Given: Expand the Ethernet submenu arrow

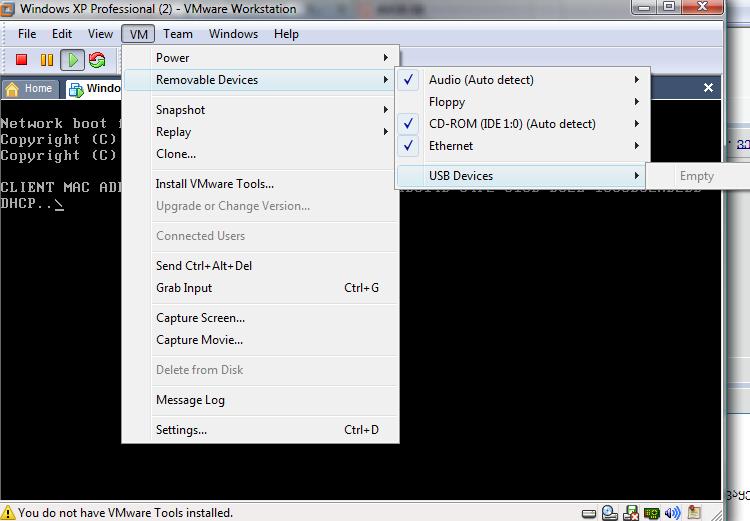Looking at the screenshot, I should pos(637,145).
